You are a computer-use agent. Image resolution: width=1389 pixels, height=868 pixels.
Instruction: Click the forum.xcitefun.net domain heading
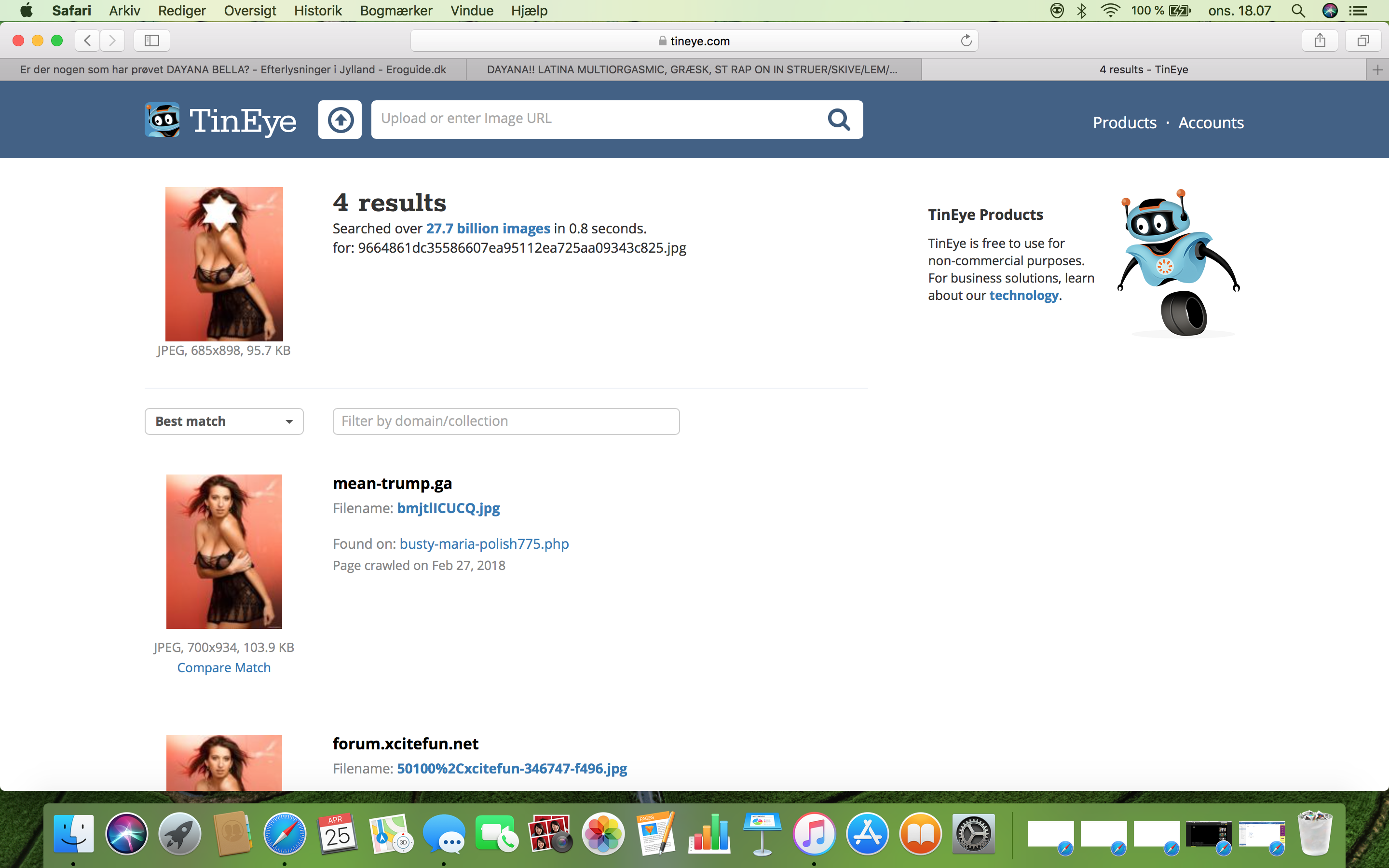(x=405, y=744)
